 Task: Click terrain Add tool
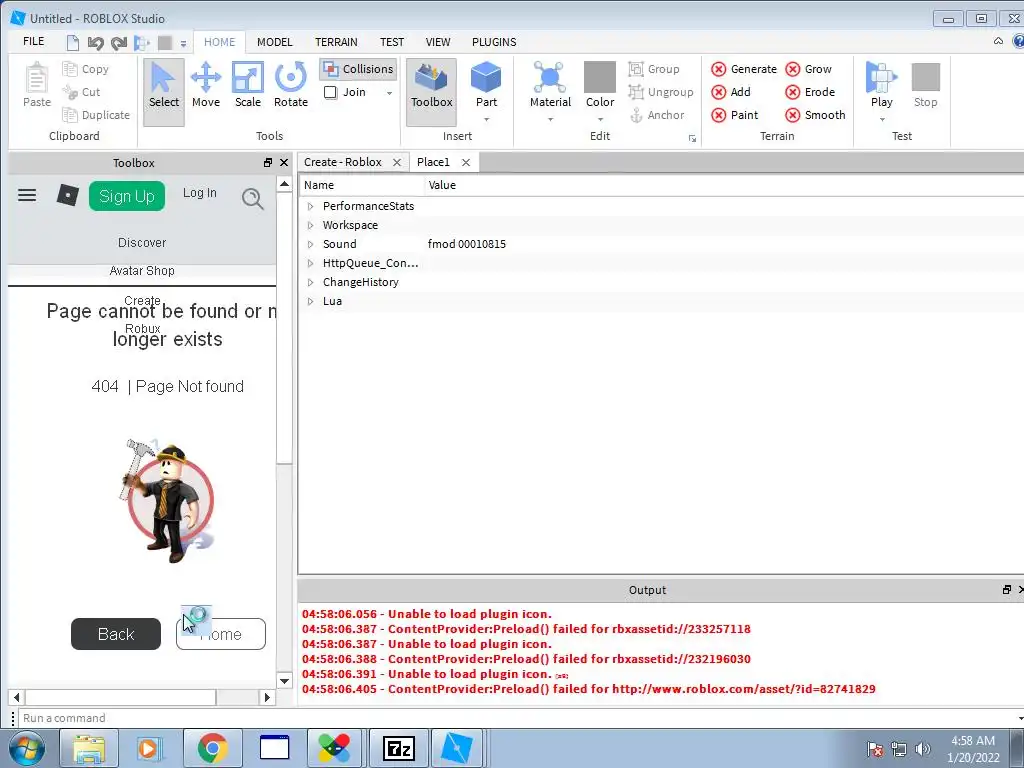point(731,92)
